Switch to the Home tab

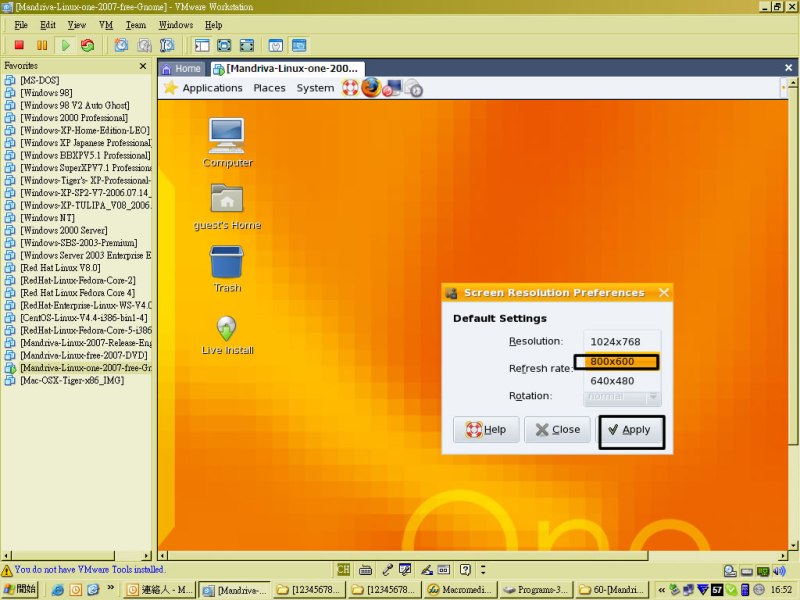(182, 68)
